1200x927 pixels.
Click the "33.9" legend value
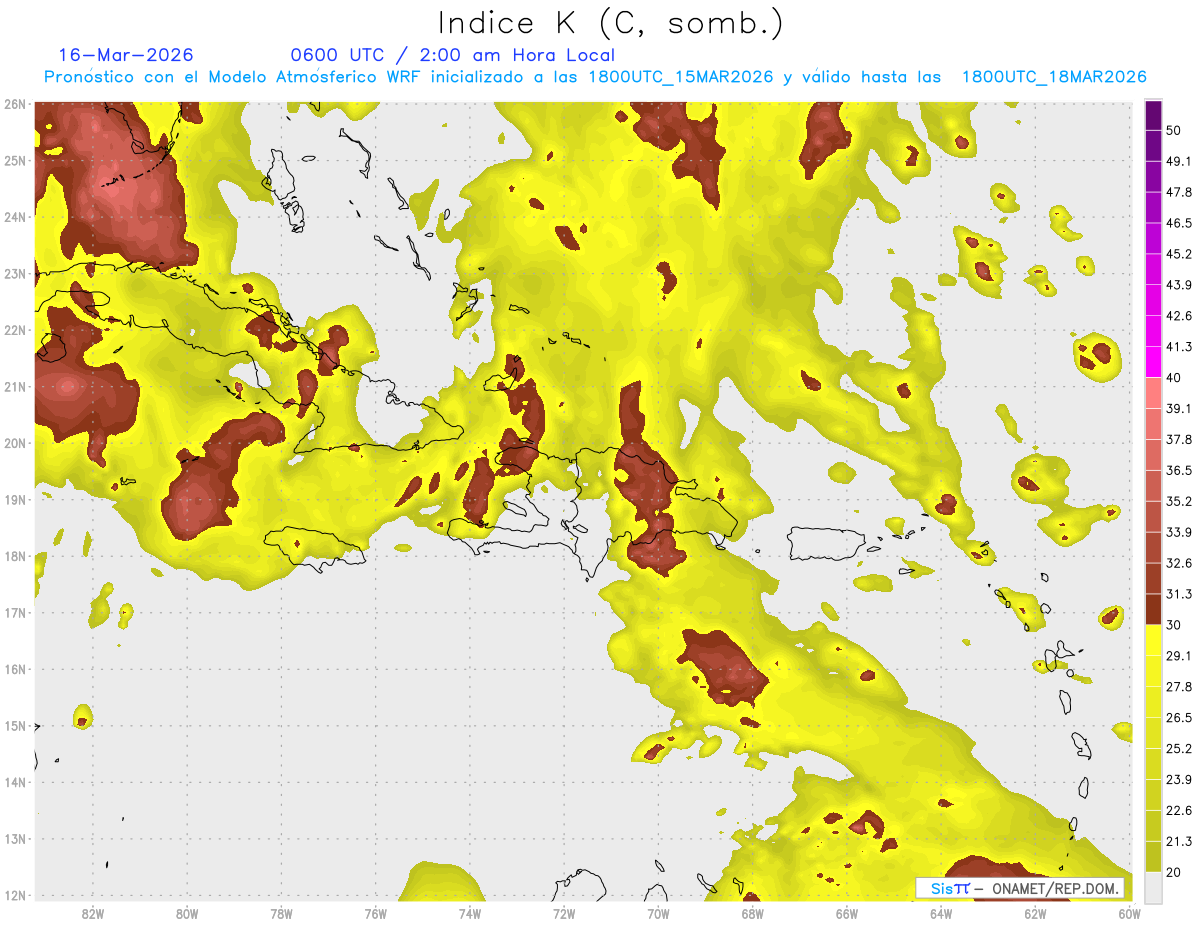click(x=1179, y=532)
